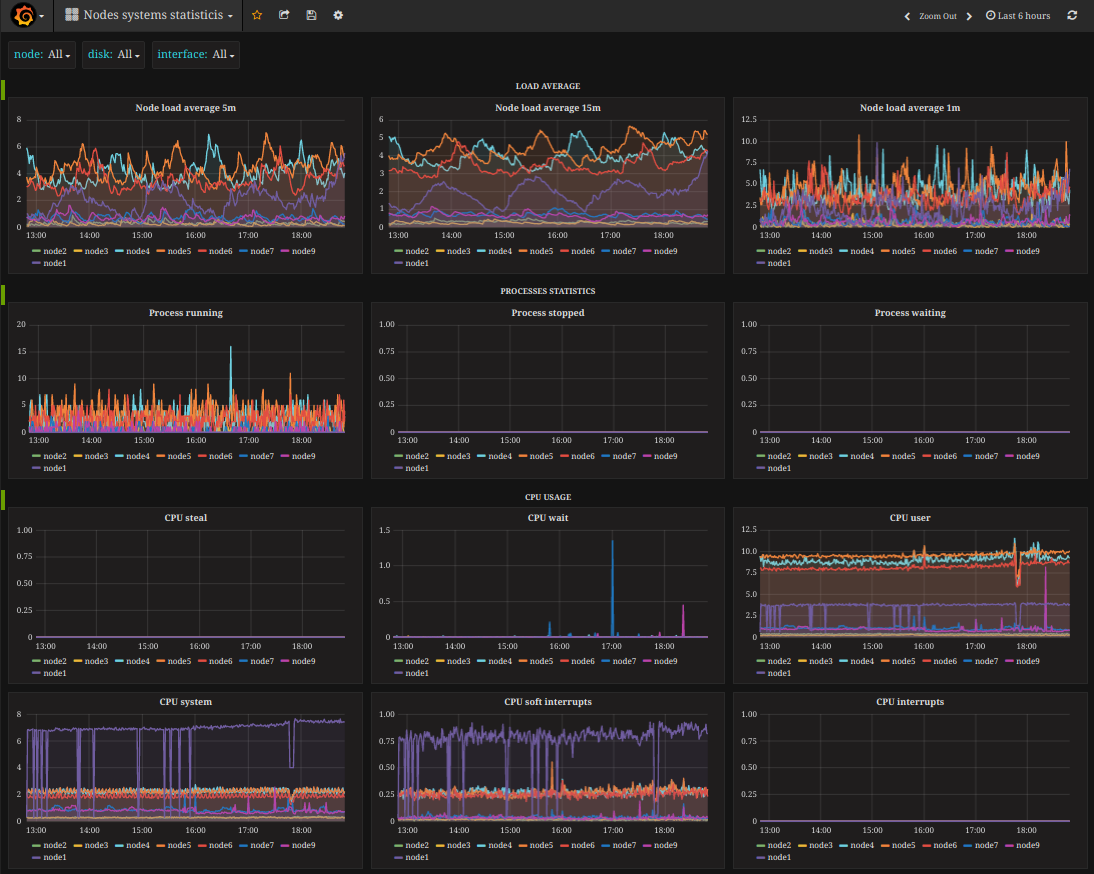Screen dimensions: 1094x874
Task: Open Last 6 hours time picker
Action: pos(1018,16)
